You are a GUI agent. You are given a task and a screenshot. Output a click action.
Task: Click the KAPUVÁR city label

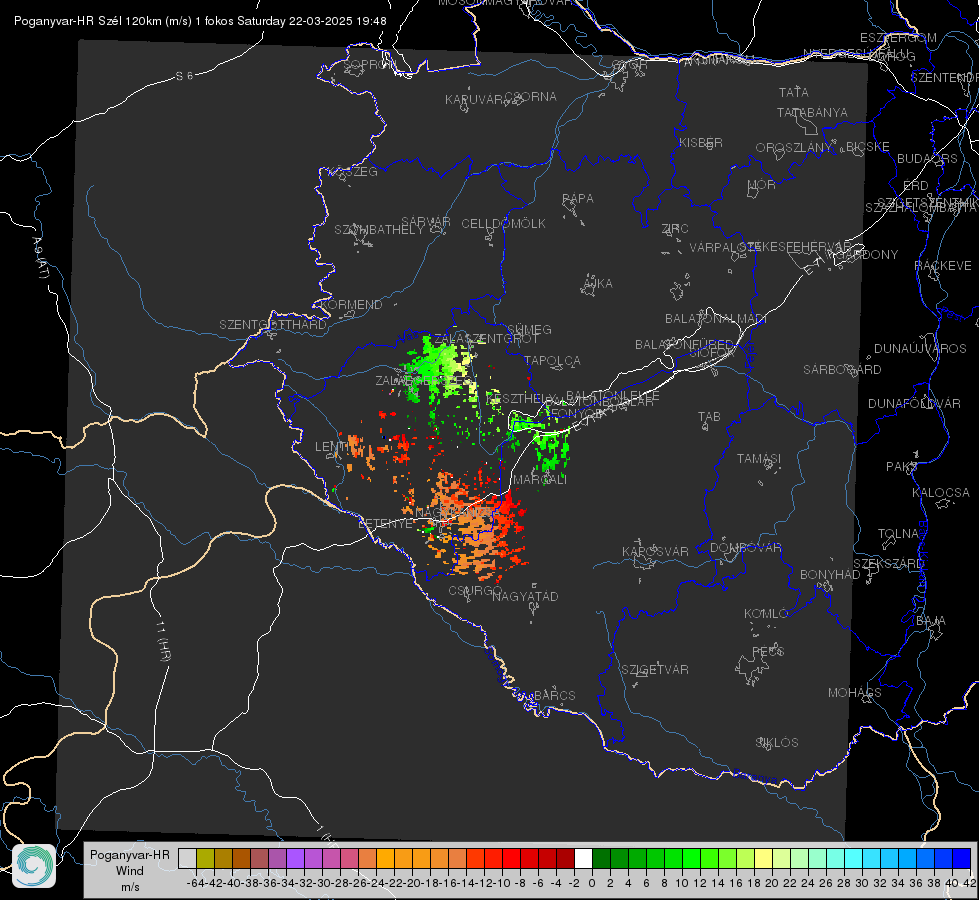point(475,99)
